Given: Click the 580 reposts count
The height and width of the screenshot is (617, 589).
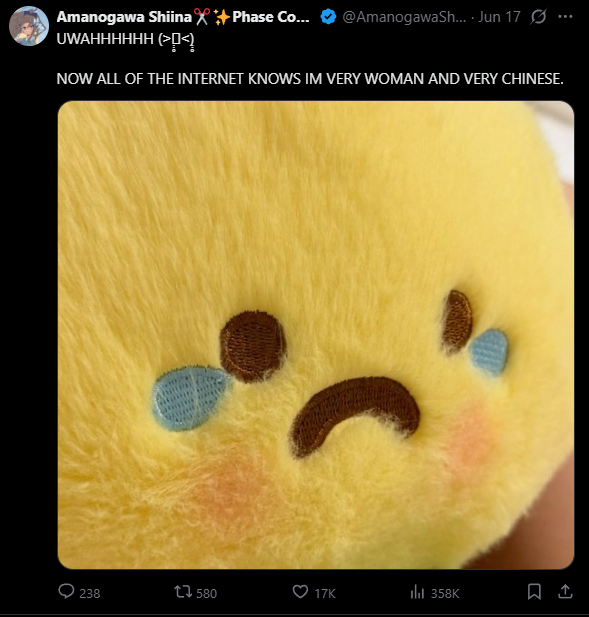Looking at the screenshot, I should pyautogui.click(x=207, y=593).
